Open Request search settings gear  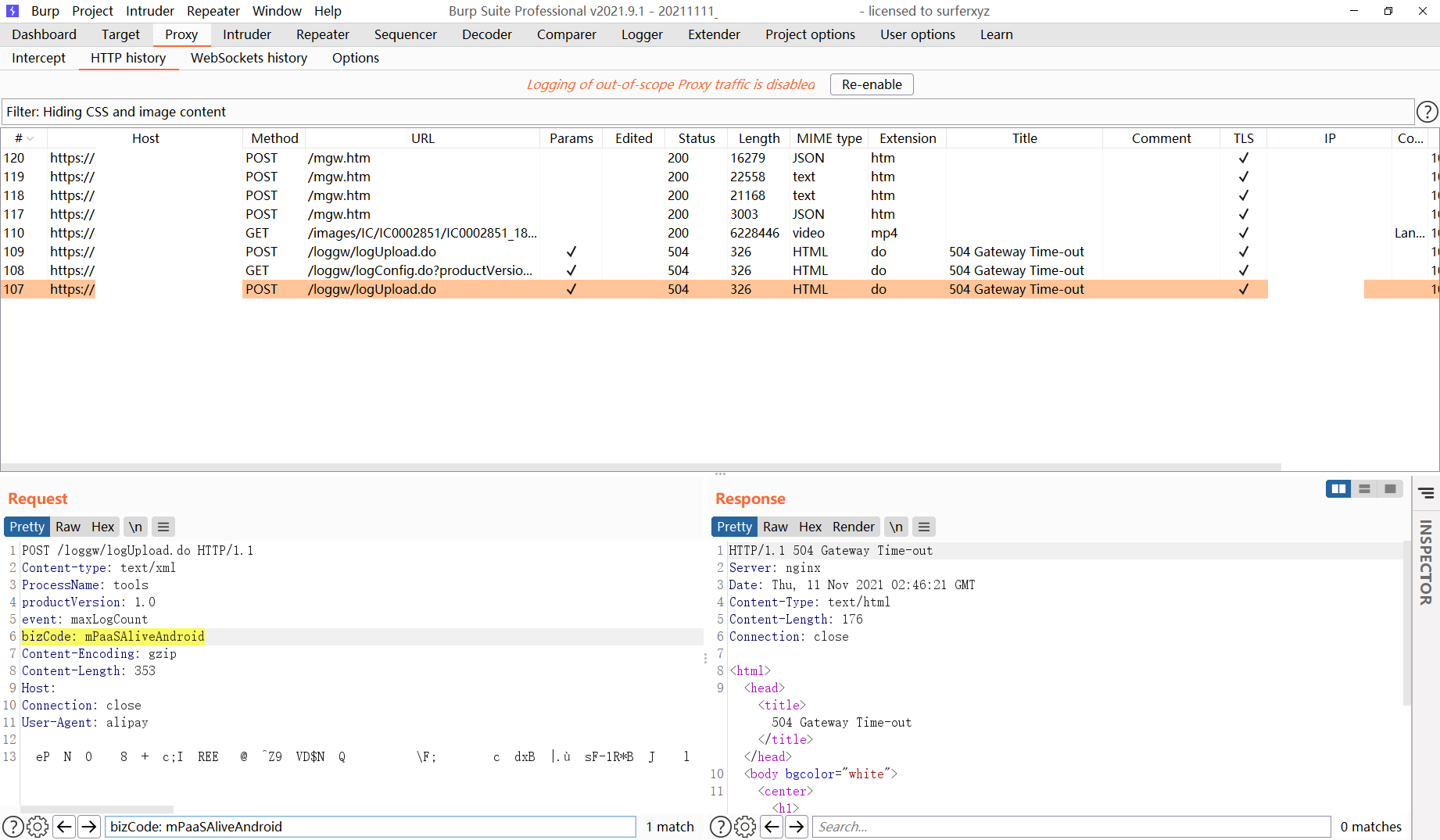(38, 827)
